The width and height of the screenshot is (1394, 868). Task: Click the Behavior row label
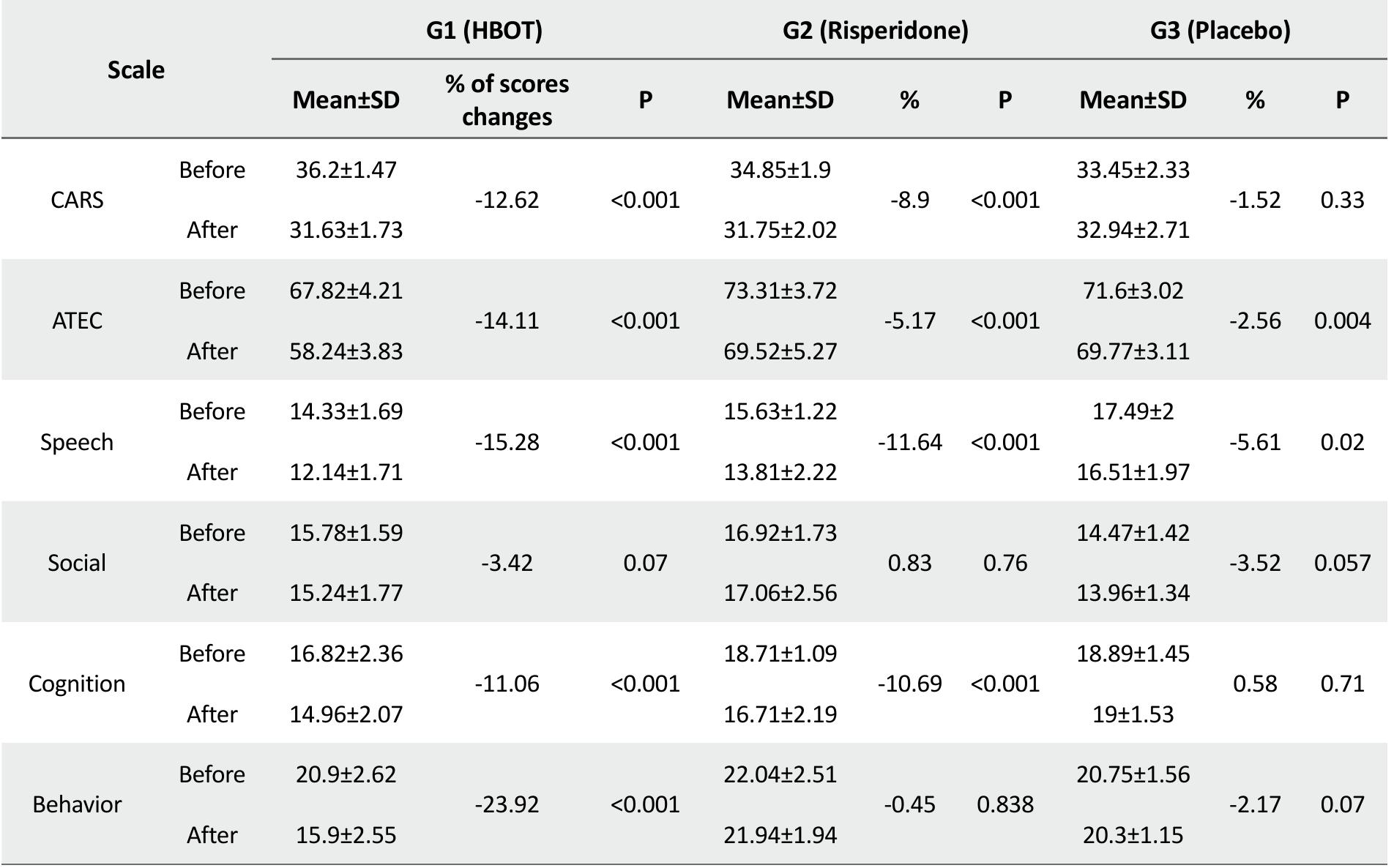click(77, 804)
